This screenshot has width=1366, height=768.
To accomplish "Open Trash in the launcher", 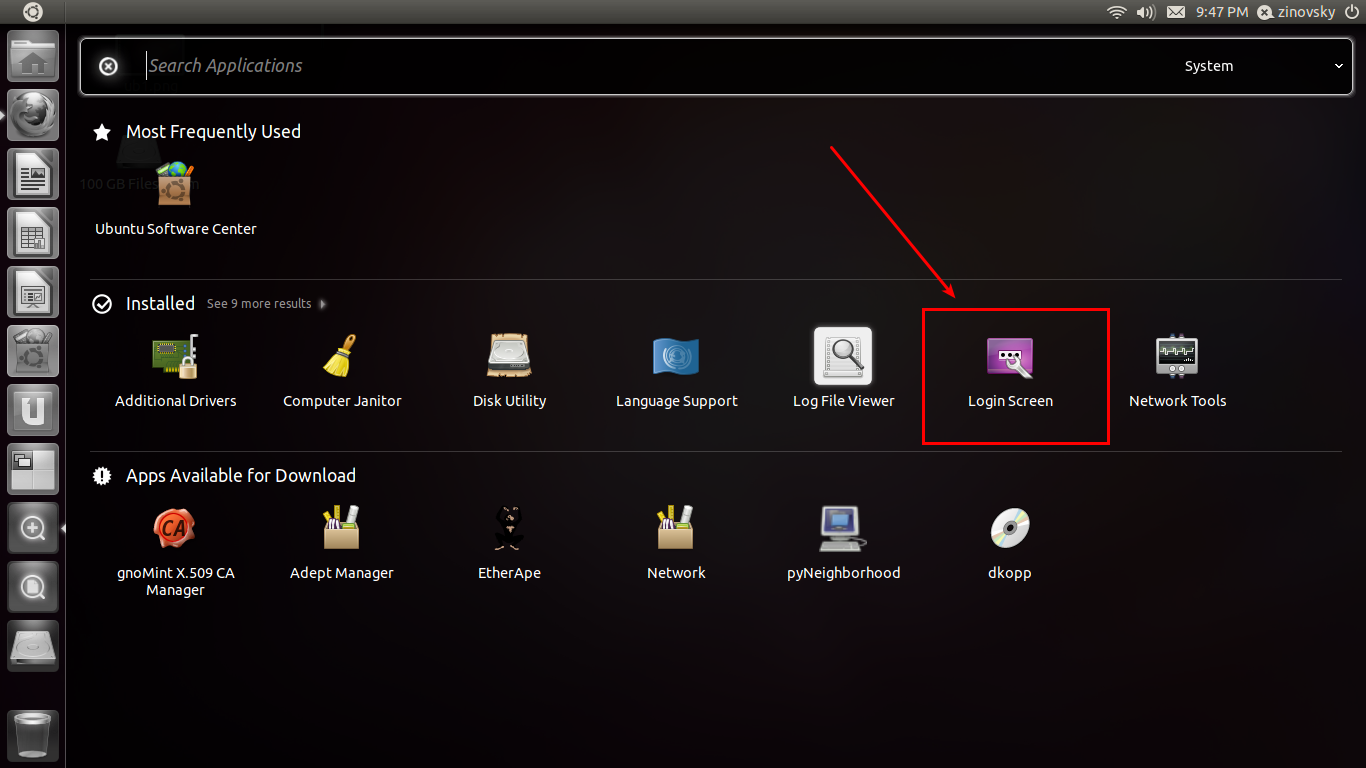I will coord(33,736).
